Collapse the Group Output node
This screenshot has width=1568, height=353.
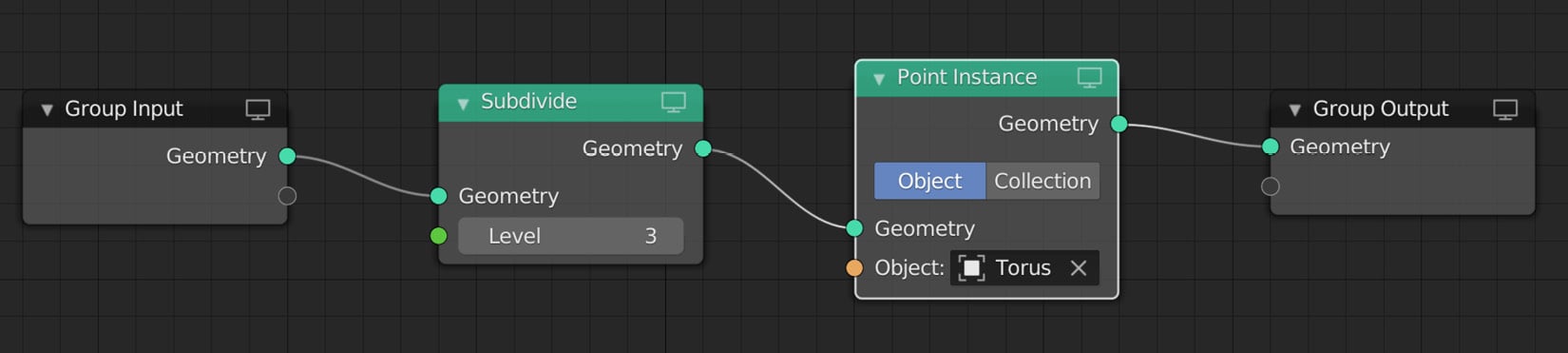pyautogui.click(x=1294, y=110)
